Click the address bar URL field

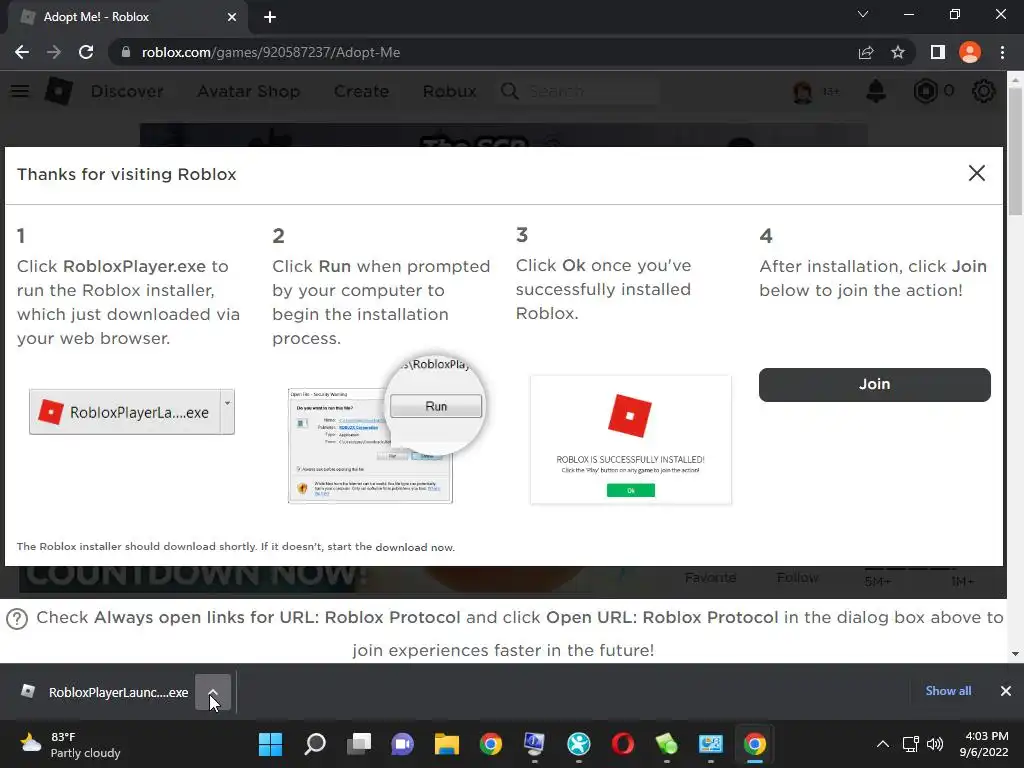483,52
